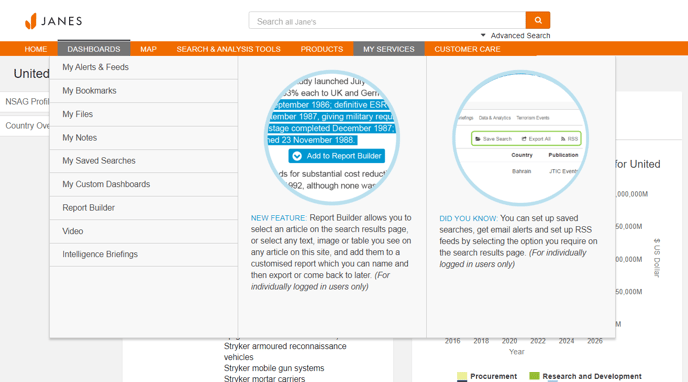688x382 pixels.
Task: Select My Bookmarks
Action: tap(143, 91)
